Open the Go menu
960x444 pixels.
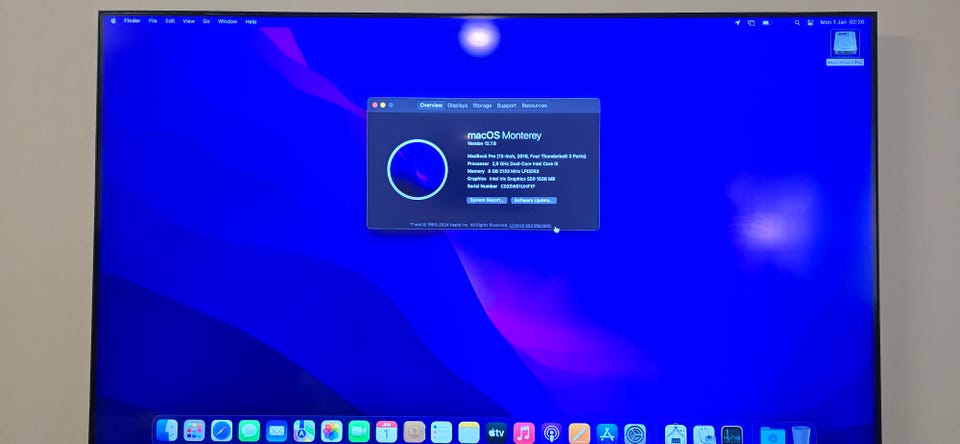tap(206, 21)
